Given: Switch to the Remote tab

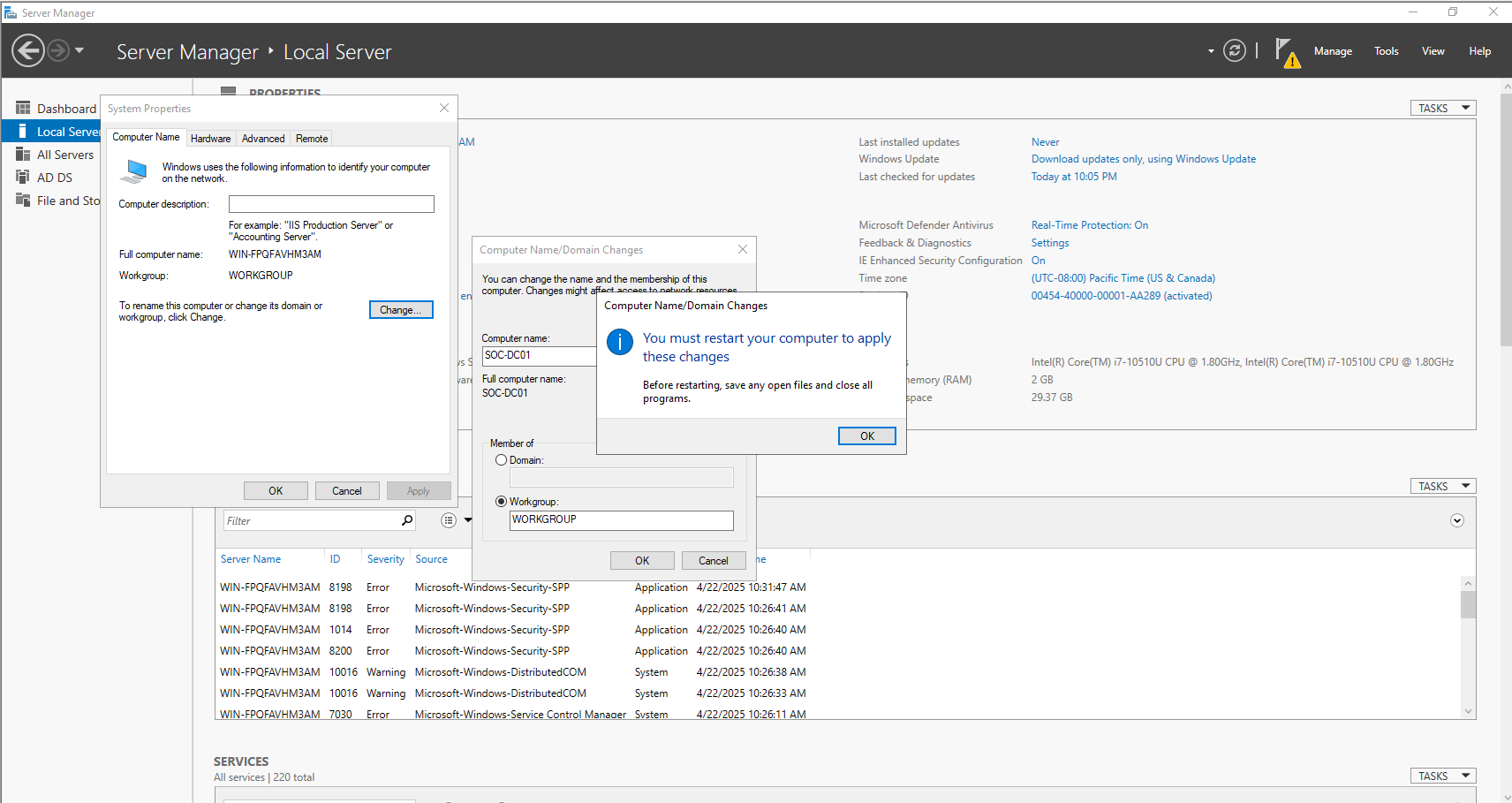Looking at the screenshot, I should click(312, 139).
